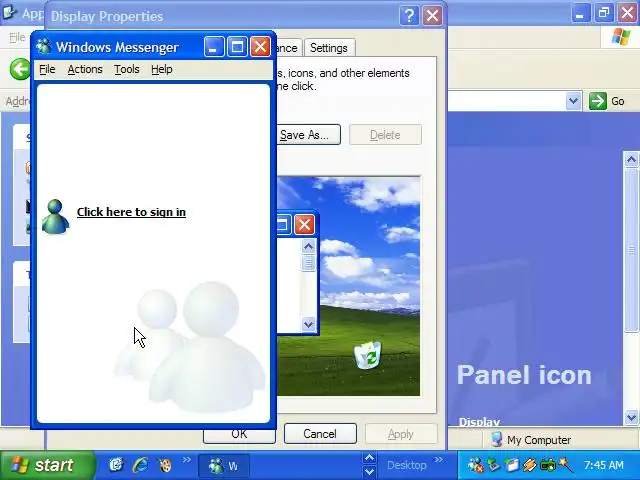Click the My Computer icon in status bar
Image resolution: width=640 pixels, height=480 pixels.
click(497, 440)
